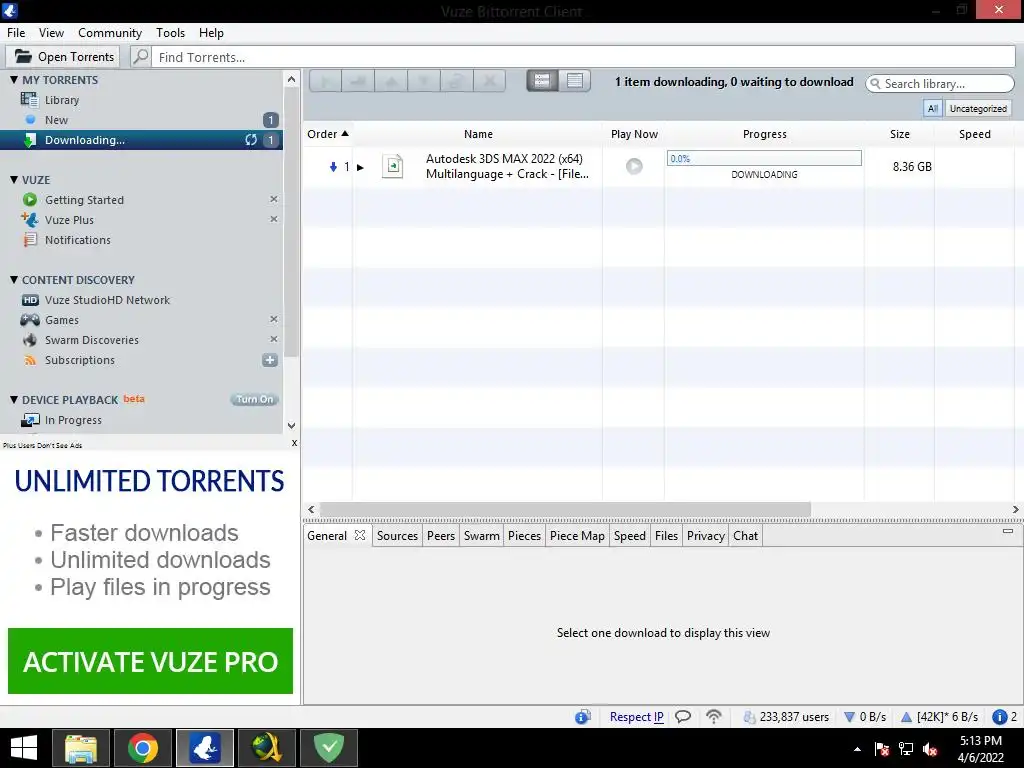Collapse the VUZE section

pos(14,180)
